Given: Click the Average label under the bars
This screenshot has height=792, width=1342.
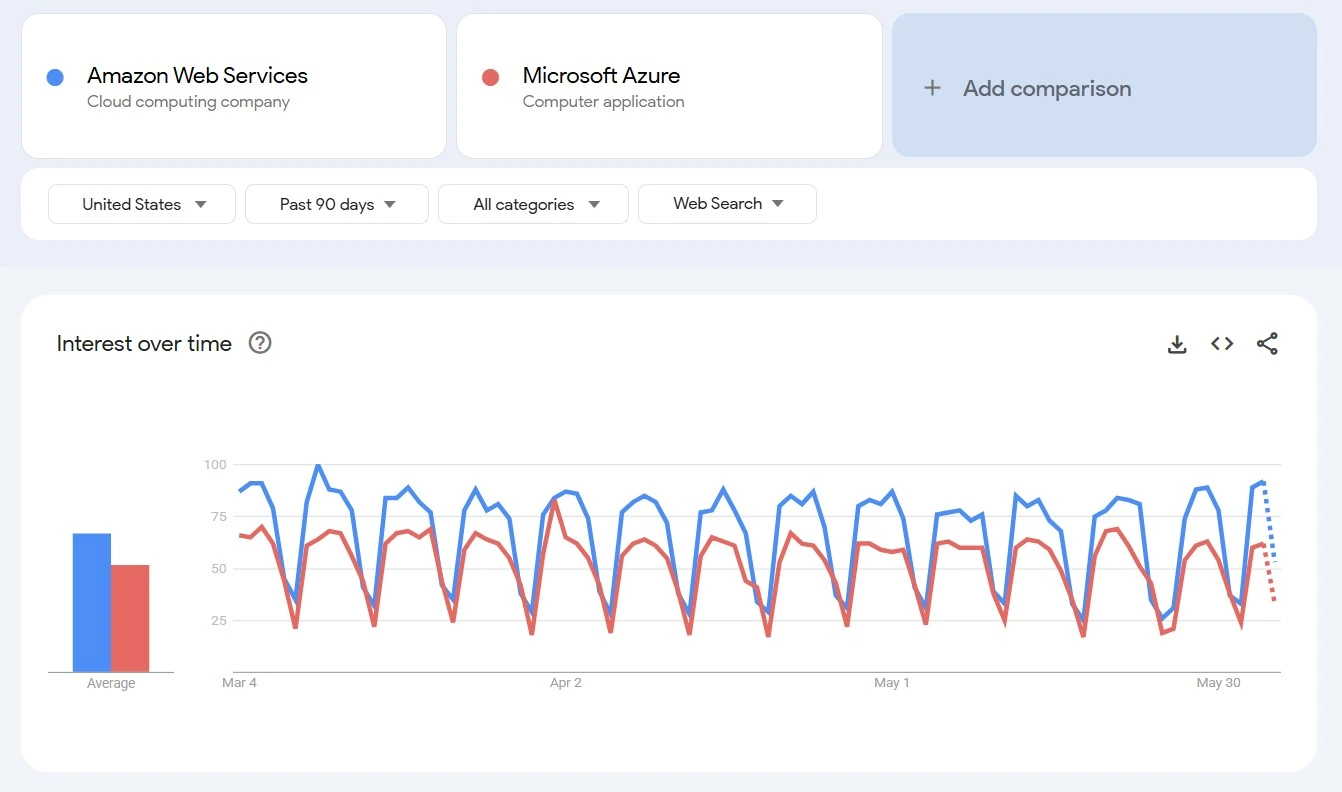Looking at the screenshot, I should click(111, 684).
